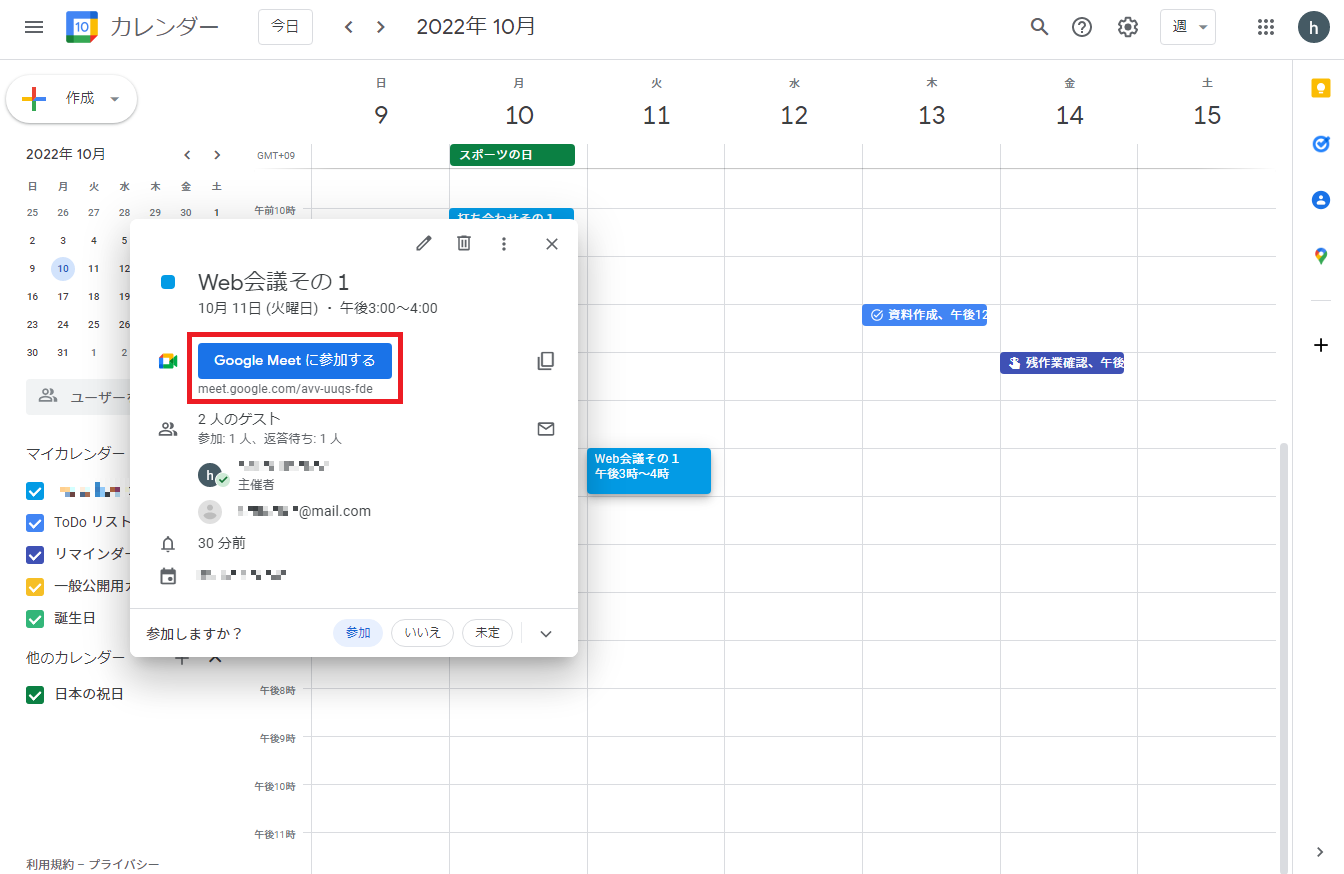Open the 利用規約 link
This screenshot has height=874, width=1344.
[x=52, y=864]
